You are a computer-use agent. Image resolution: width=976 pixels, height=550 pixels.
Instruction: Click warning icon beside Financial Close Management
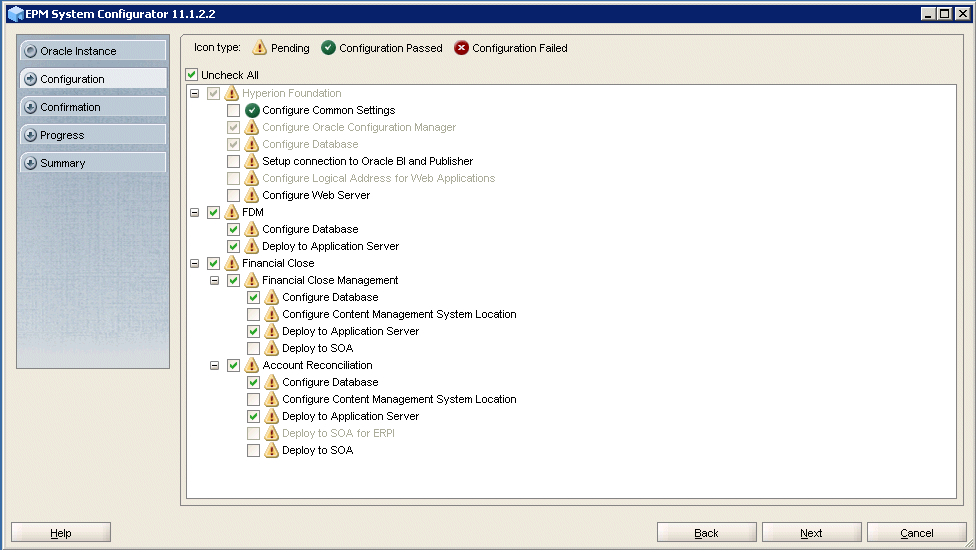pos(251,280)
